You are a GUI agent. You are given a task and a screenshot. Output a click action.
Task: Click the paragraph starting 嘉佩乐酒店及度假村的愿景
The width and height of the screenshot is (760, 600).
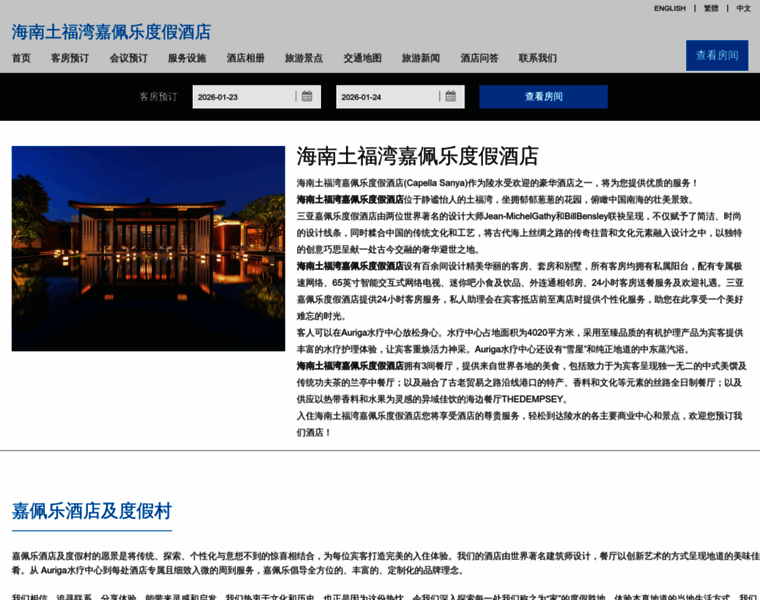click(386, 563)
